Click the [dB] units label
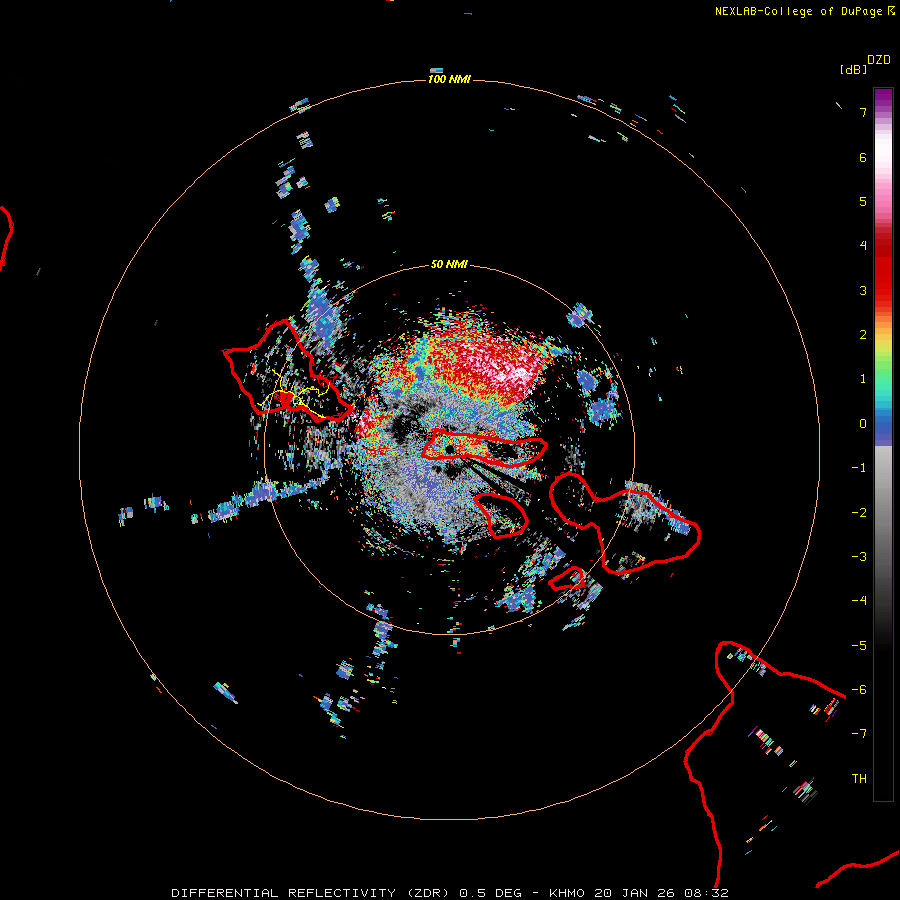 click(x=853, y=69)
